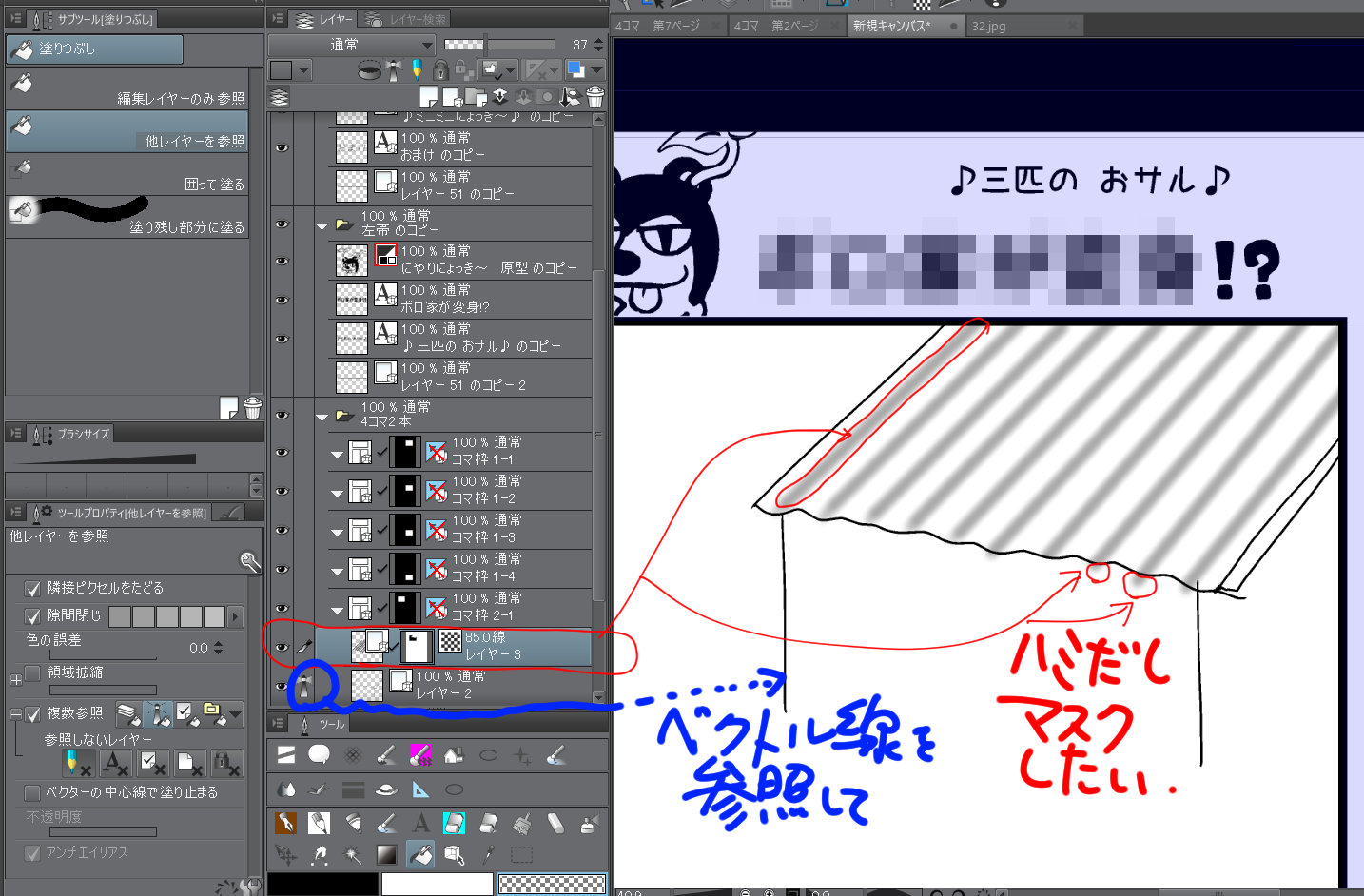Image resolution: width=1364 pixels, height=896 pixels.
Task: Switch to the レイヤー検索 tab
Action: [406, 19]
